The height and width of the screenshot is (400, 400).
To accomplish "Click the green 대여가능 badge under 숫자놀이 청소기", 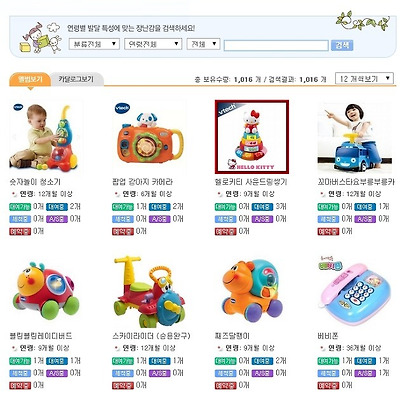I will 20,207.
